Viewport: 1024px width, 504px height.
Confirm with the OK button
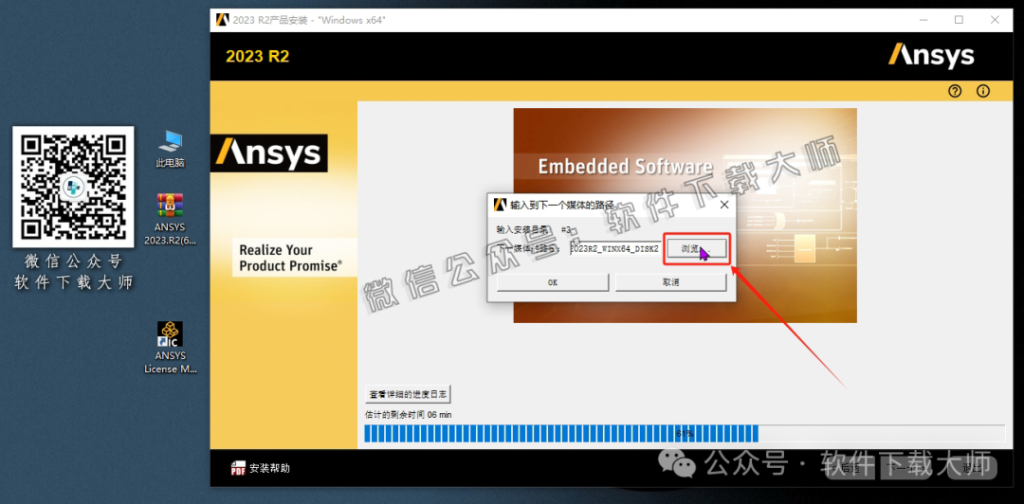(552, 283)
